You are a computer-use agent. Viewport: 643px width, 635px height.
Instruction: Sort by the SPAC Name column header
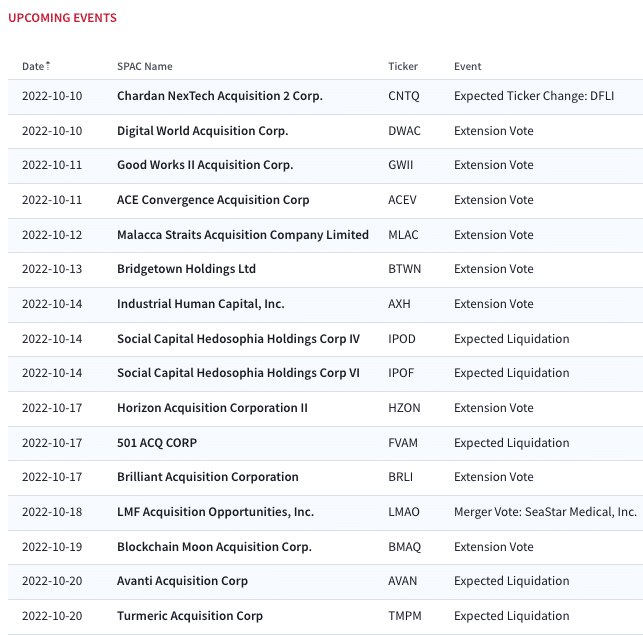click(x=145, y=66)
